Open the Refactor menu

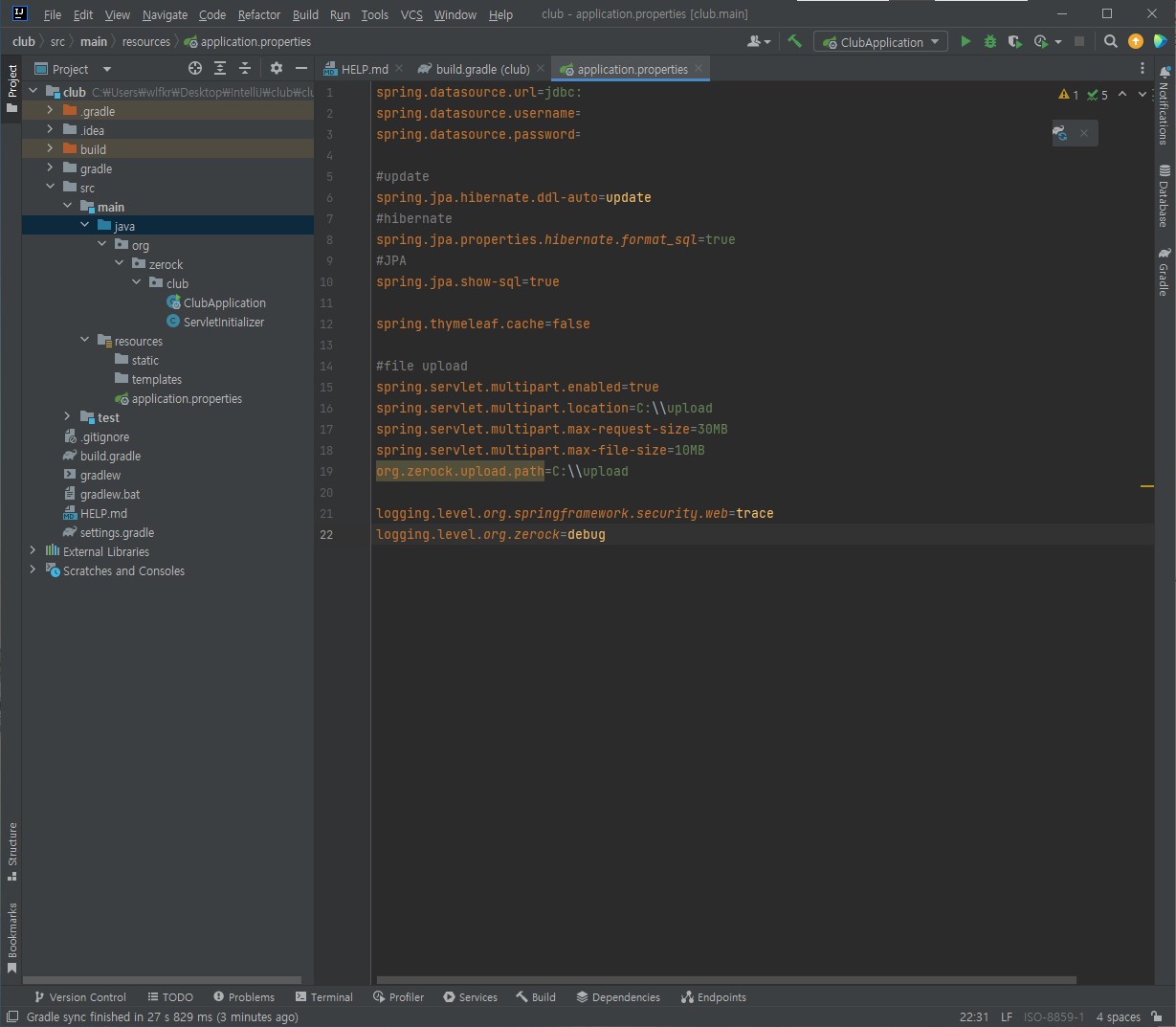[259, 14]
